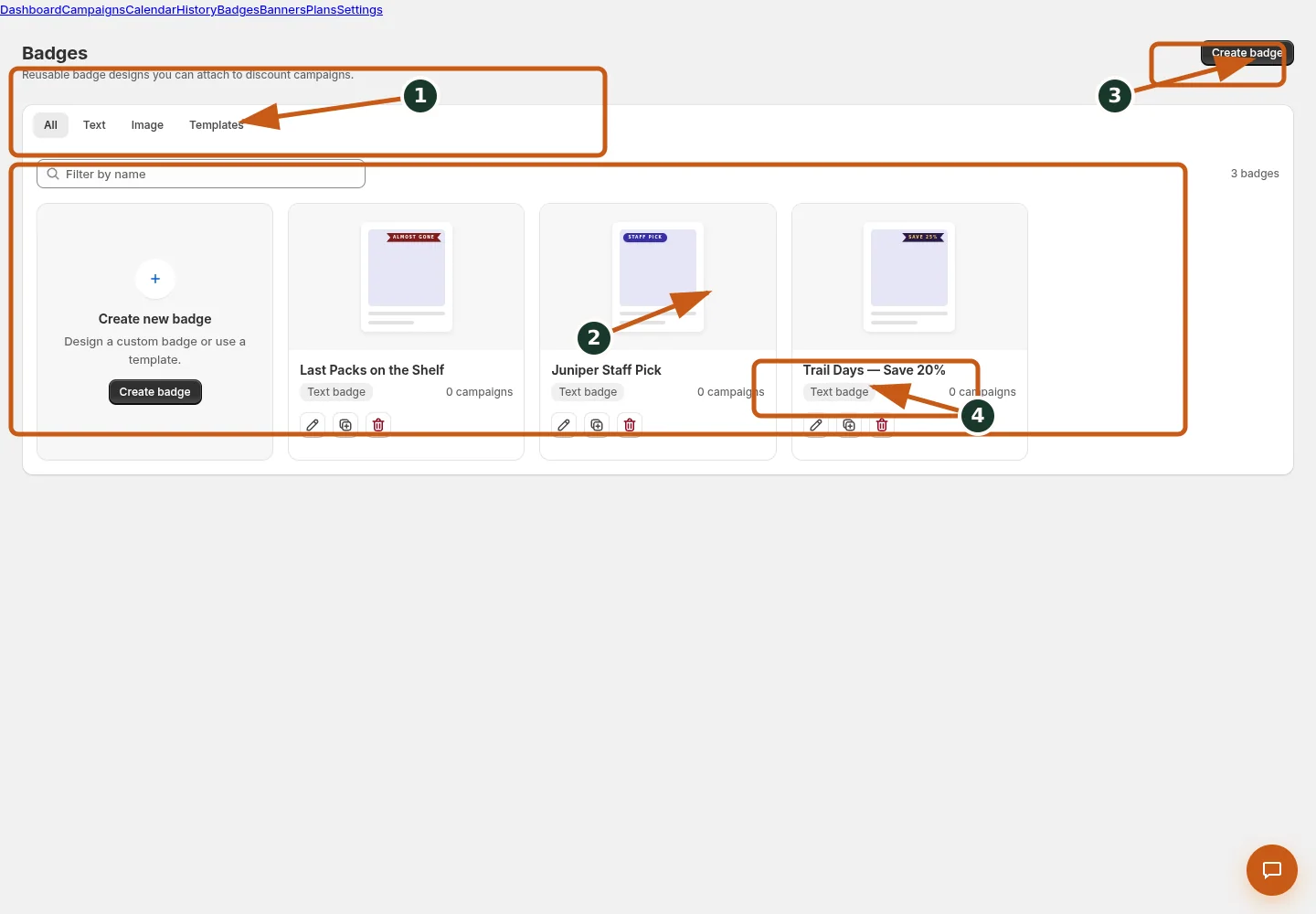Click the Juniper Staff Pick title
Screen dimensions: 1316x914
606,370
